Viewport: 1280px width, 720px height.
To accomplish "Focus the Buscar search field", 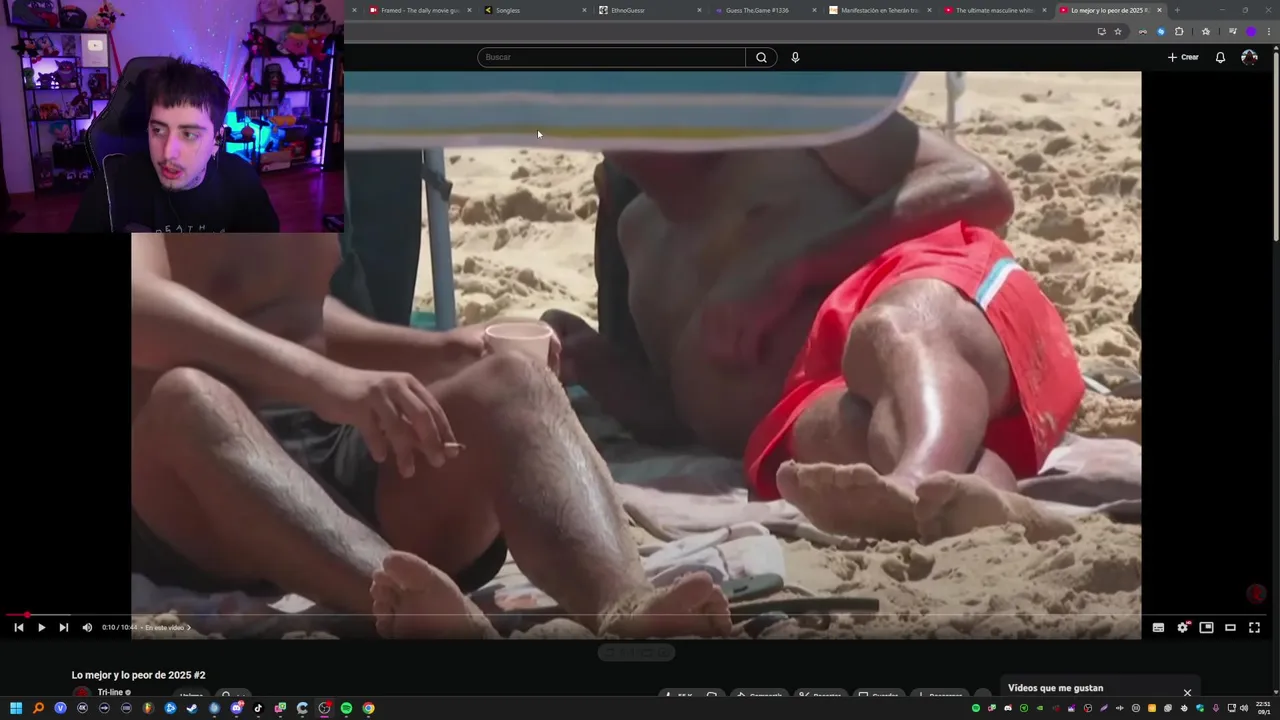I will coord(611,57).
